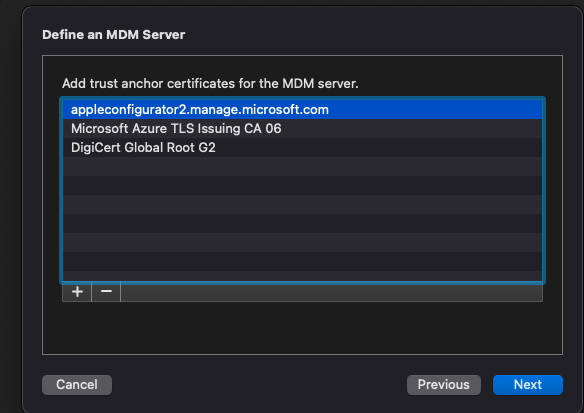Image resolution: width=584 pixels, height=413 pixels.
Task: Click empty dialog area between Cancel and Previous
Action: pos(259,385)
